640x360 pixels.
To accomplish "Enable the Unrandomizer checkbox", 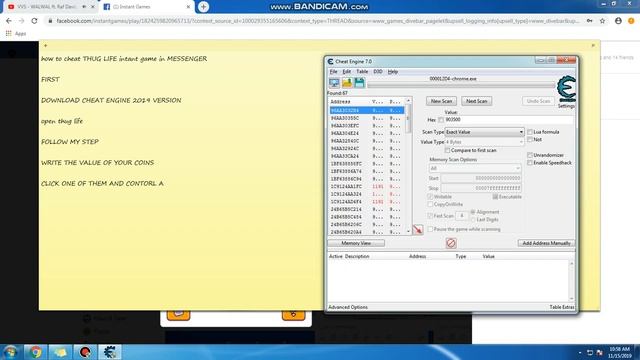I will (530, 155).
